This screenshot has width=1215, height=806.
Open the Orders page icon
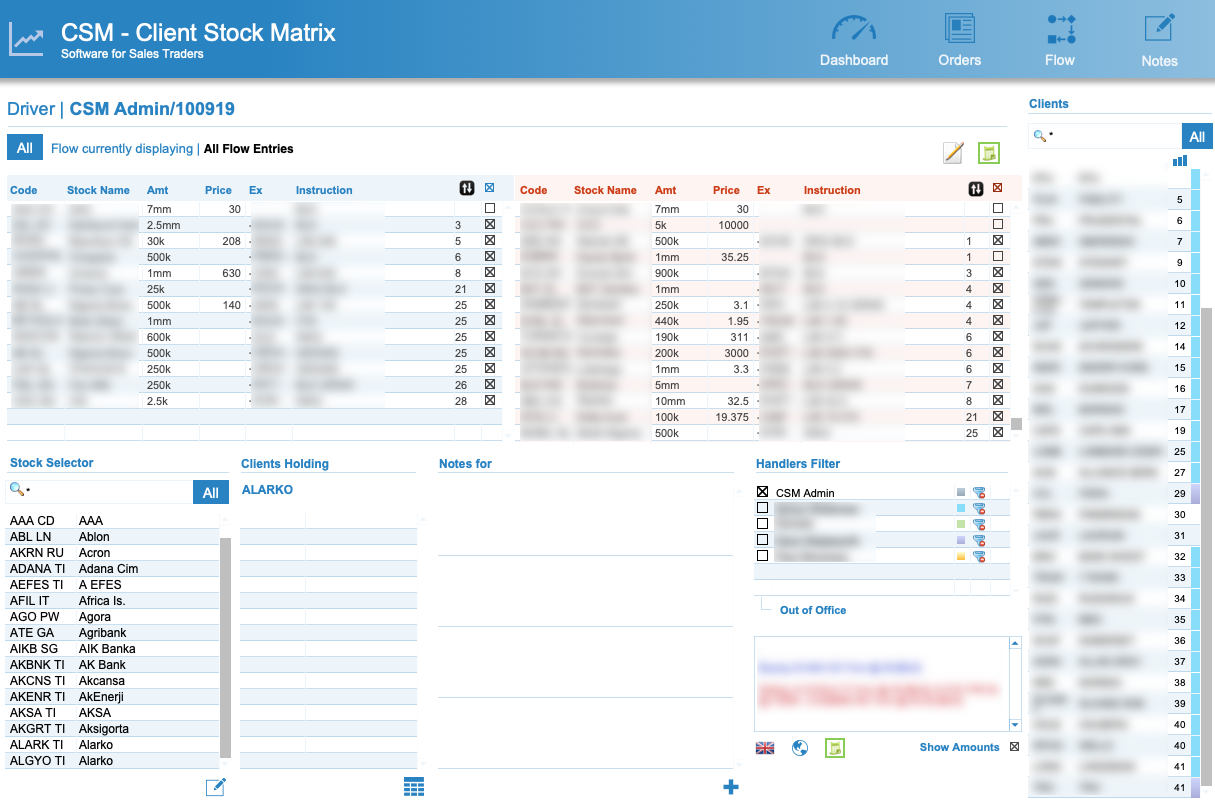click(959, 28)
